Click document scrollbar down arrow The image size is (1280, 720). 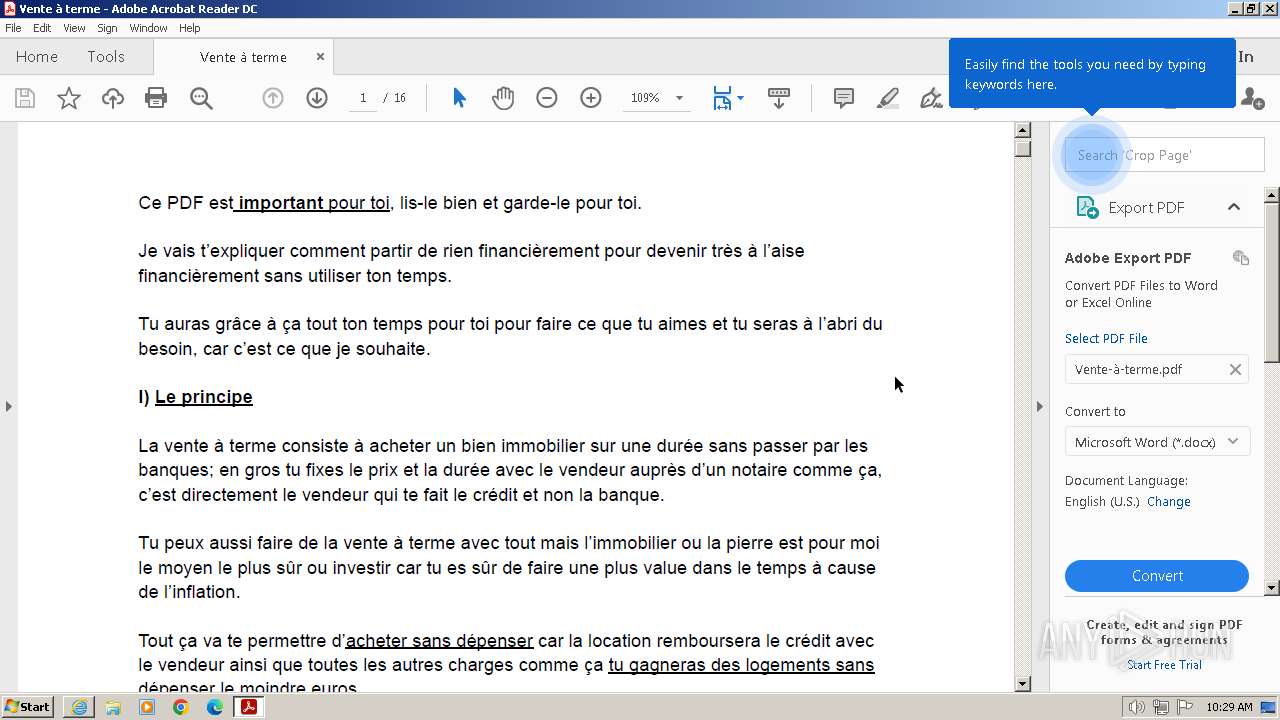click(x=1022, y=684)
